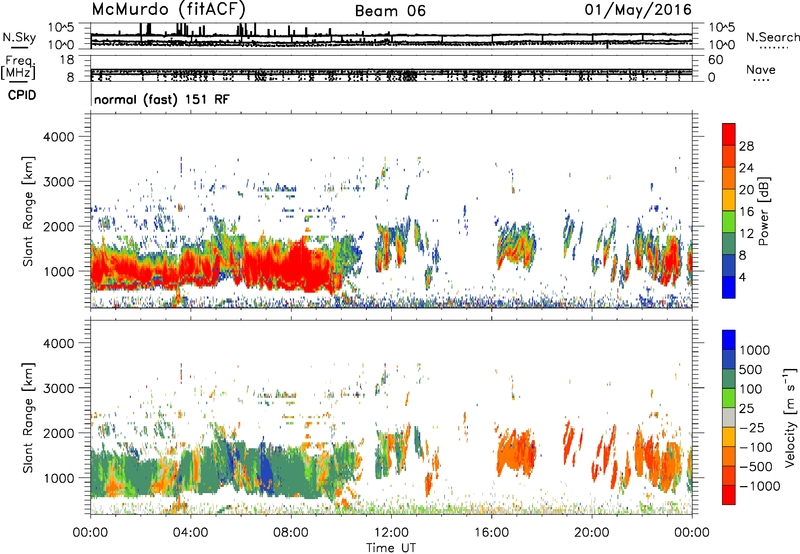
Task: Select the '24' power colorbar label
Action: [746, 168]
